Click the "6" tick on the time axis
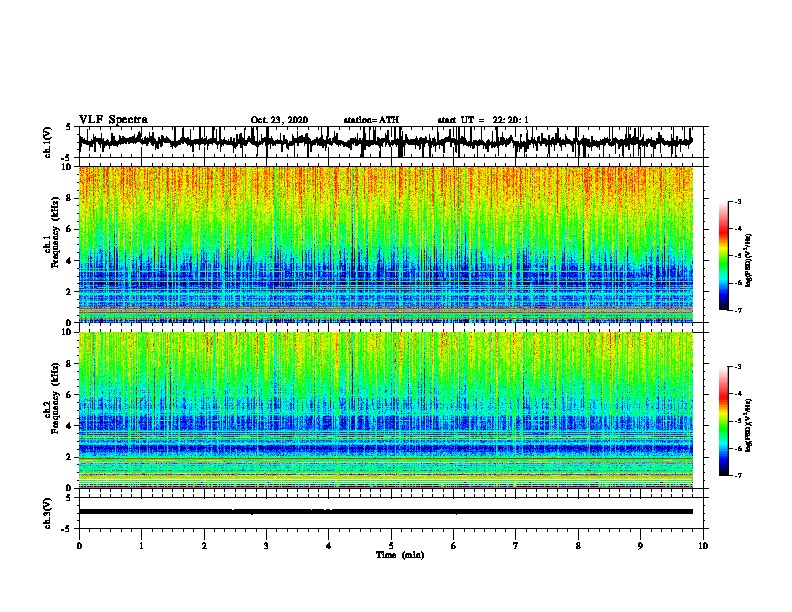This screenshot has height=612, width=792. pyautogui.click(x=454, y=546)
